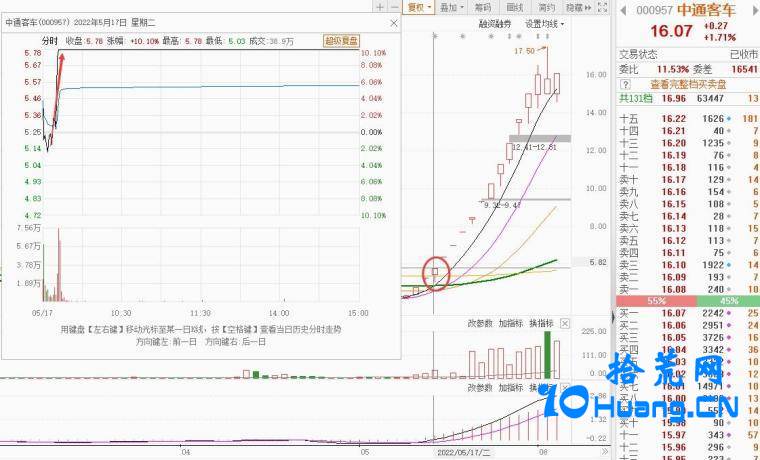Close the intraday 分时 popup window
Screen dimensions: 760x460
(394, 23)
